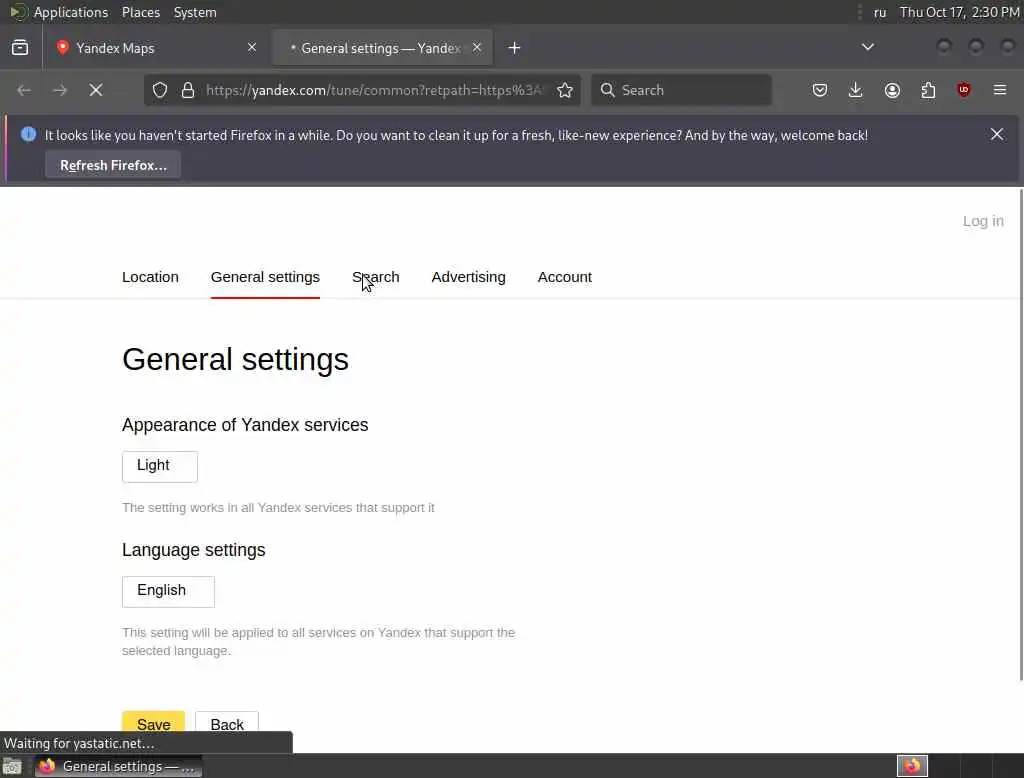The width and height of the screenshot is (1024, 778).
Task: Click the Appearance of Yandex services heading
Action: 245,425
